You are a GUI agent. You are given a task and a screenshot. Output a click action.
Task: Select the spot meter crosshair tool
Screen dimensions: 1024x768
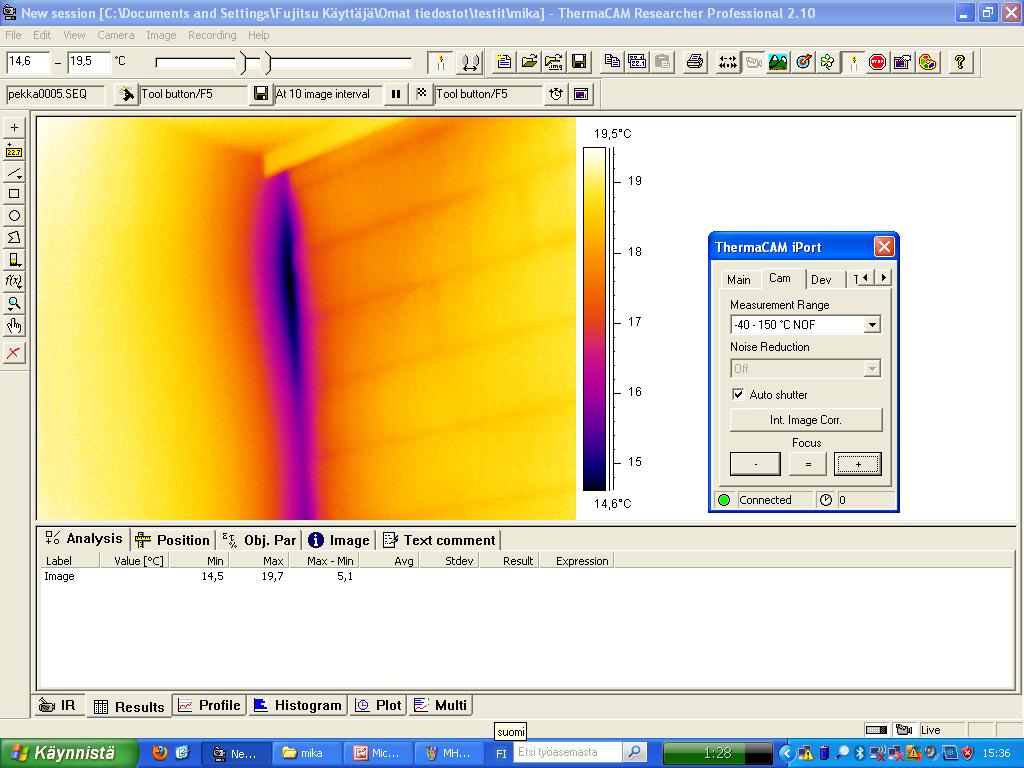(x=14, y=128)
